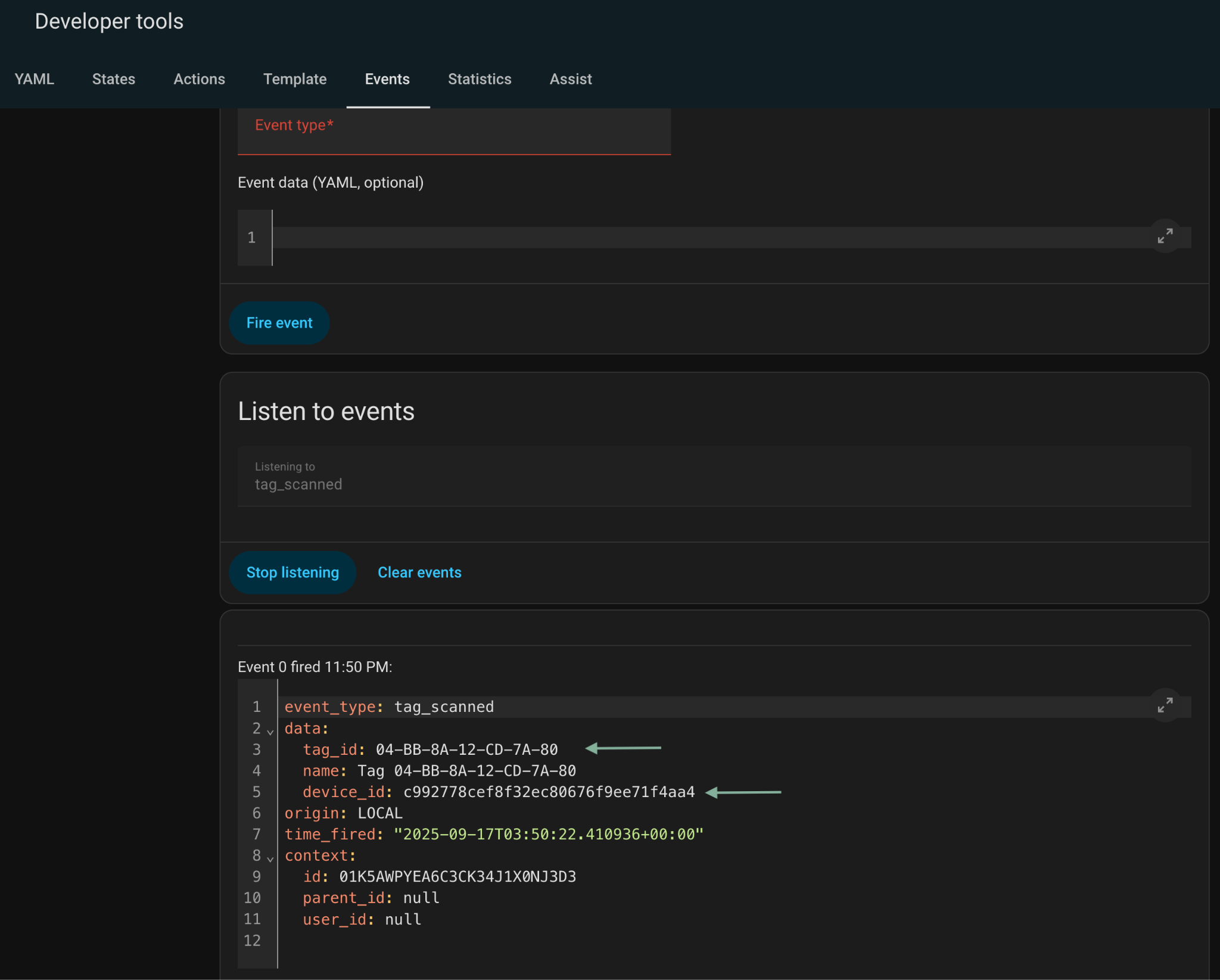The width and height of the screenshot is (1220, 980).
Task: Go to the Actions tab
Action: pos(199,79)
